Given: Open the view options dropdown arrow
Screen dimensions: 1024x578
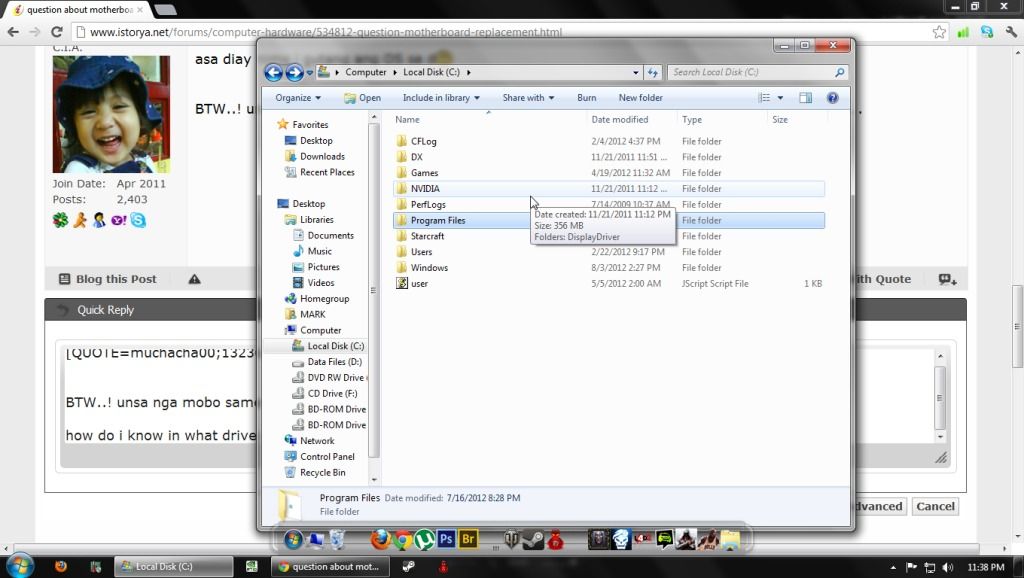Looking at the screenshot, I should pos(780,98).
